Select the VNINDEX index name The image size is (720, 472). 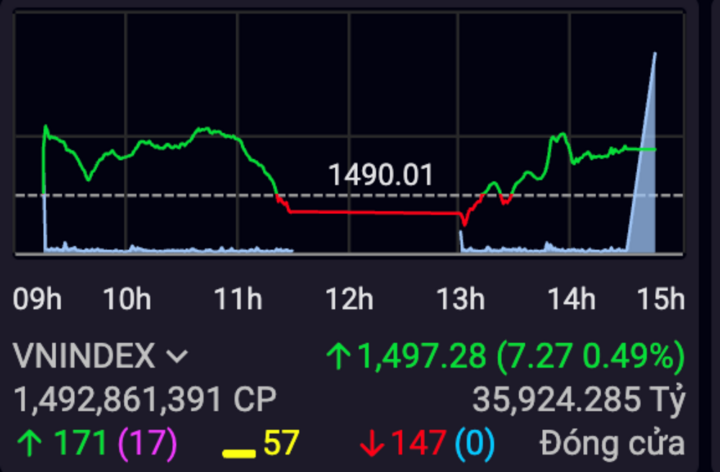point(84,356)
